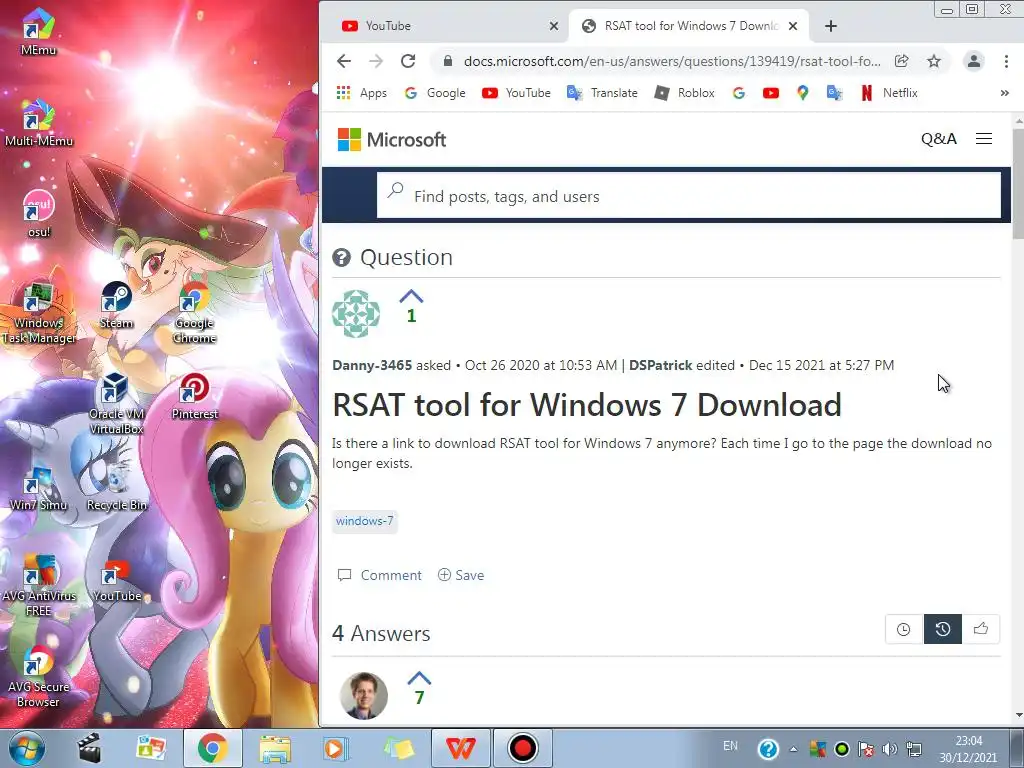Image resolution: width=1024 pixels, height=768 pixels.
Task: Save the question with the Save button
Action: [461, 575]
